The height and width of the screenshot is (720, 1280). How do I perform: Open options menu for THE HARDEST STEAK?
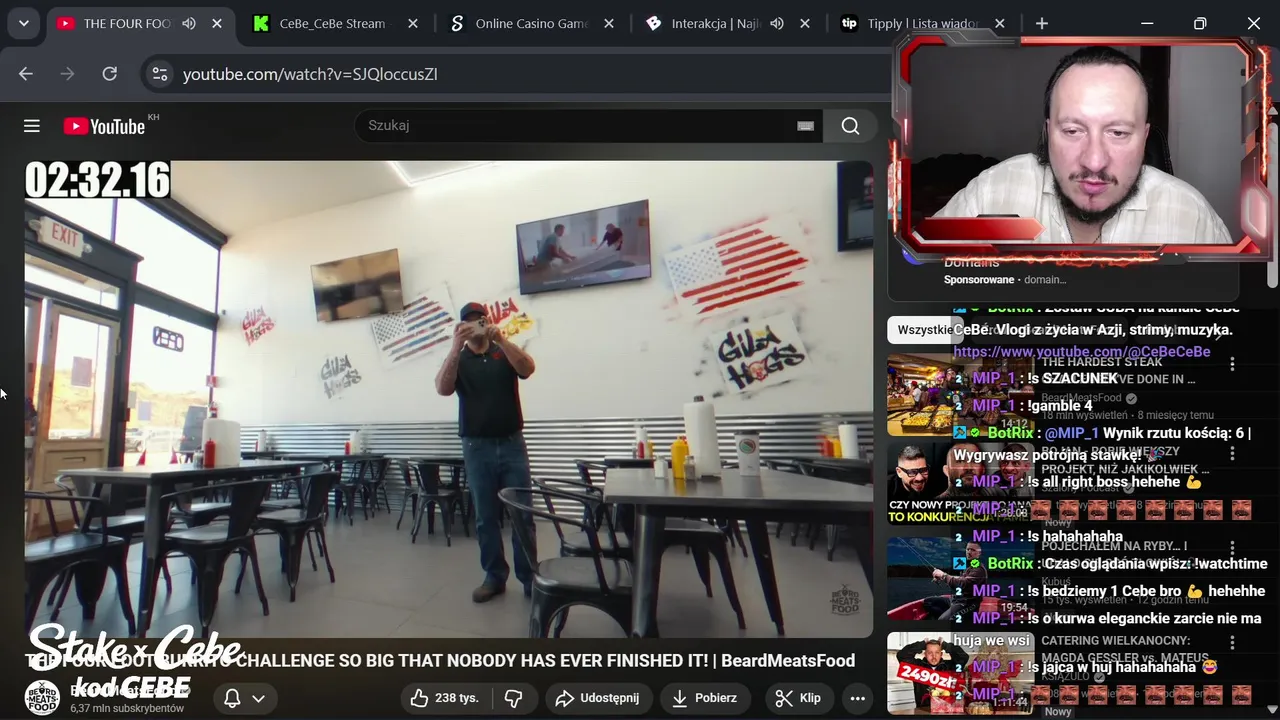pos(1232,365)
